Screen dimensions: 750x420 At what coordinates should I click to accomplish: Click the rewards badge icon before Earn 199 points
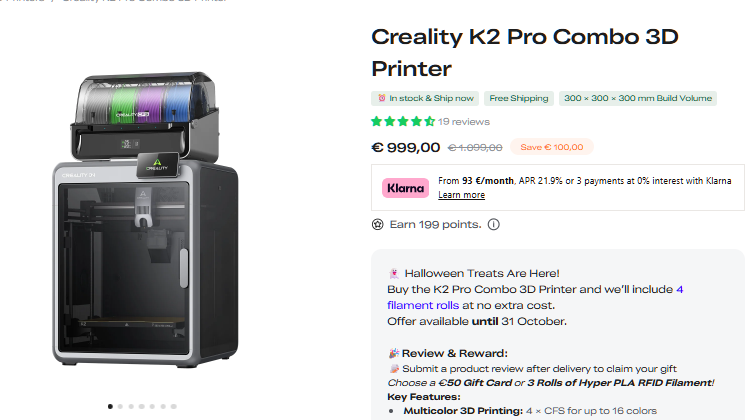[377, 225]
